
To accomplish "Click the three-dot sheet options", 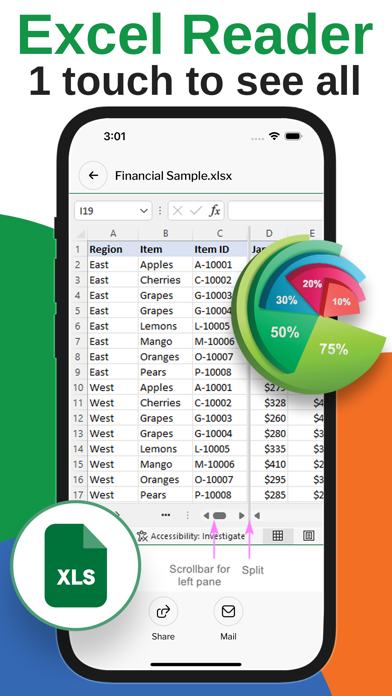I will 166,515.
